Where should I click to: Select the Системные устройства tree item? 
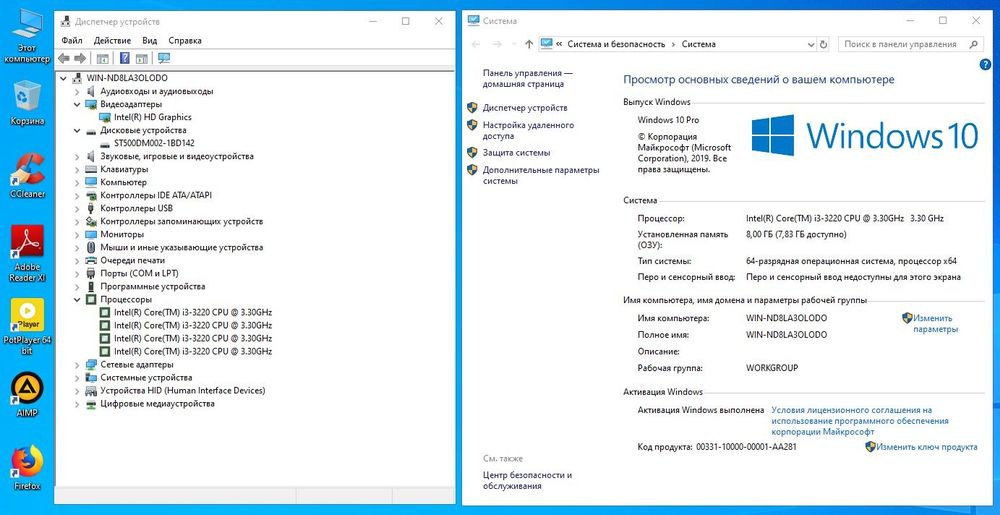146,377
